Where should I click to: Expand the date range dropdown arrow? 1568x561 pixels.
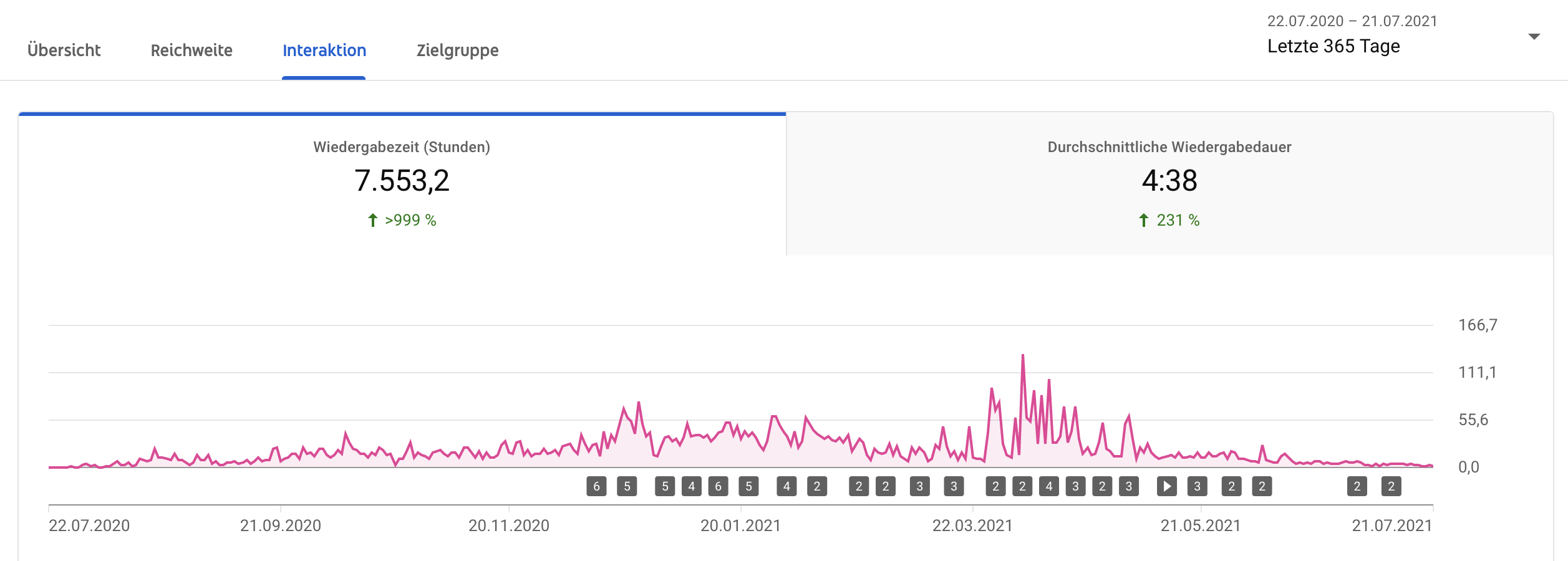pyautogui.click(x=1534, y=37)
